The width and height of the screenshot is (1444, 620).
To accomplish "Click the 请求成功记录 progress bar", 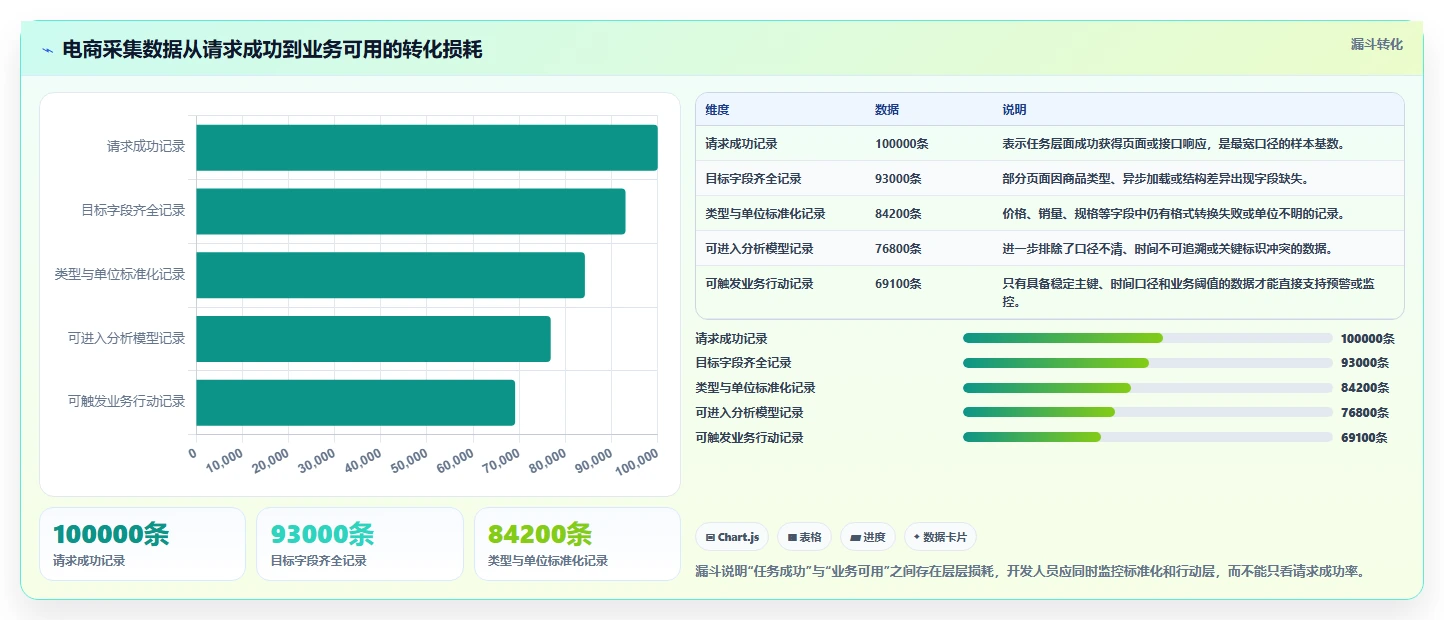I will pos(1147,338).
